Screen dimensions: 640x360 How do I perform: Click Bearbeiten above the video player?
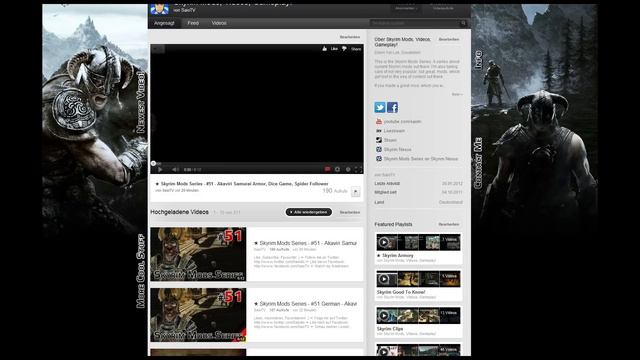(x=350, y=37)
